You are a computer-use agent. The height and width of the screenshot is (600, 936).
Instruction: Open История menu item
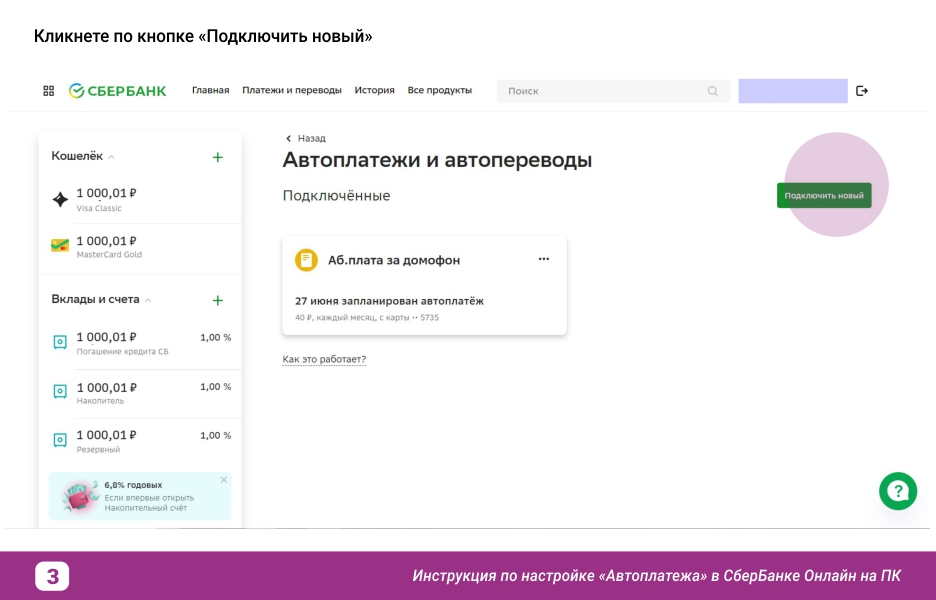[x=374, y=90]
